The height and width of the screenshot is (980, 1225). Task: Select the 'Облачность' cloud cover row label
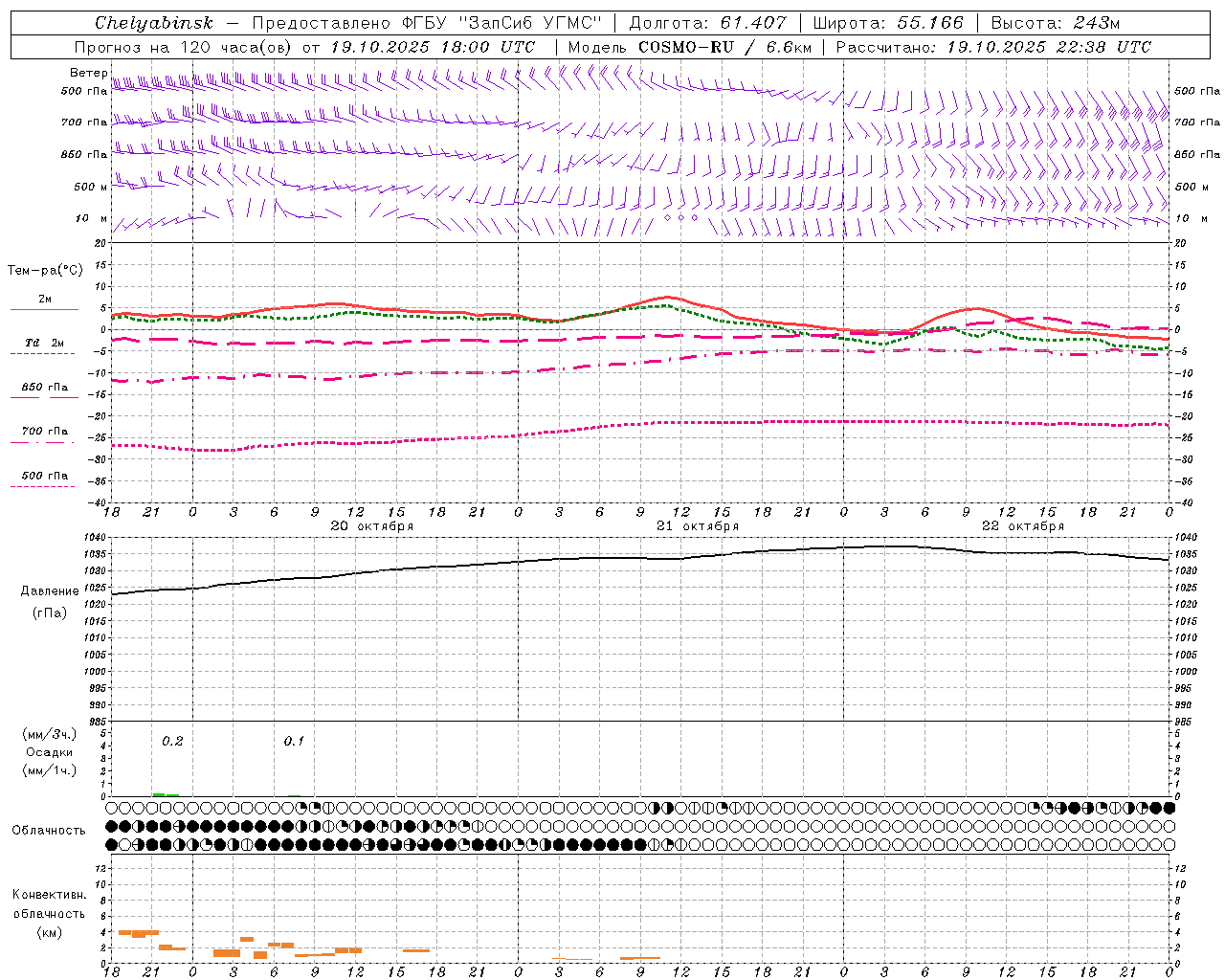click(49, 830)
